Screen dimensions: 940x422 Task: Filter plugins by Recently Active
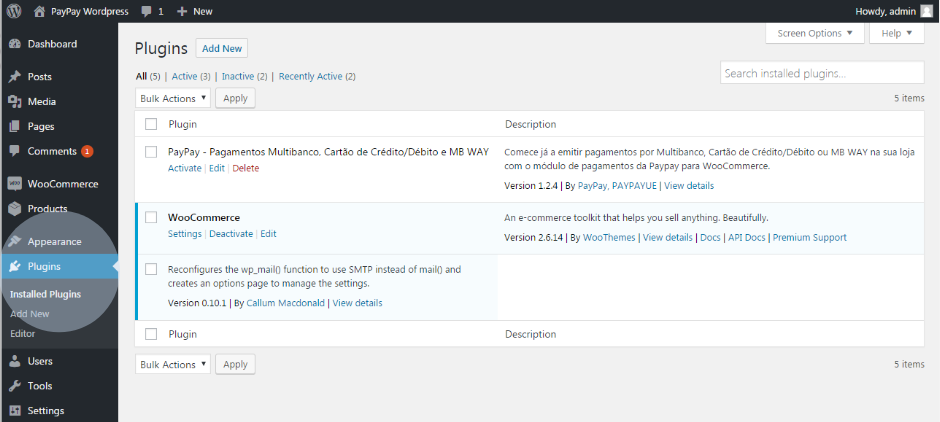(311, 77)
